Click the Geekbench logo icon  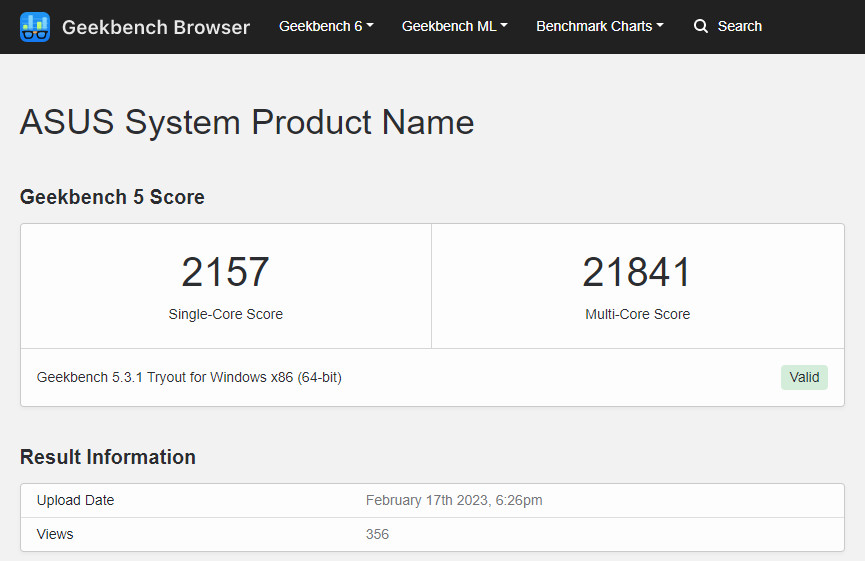tap(35, 26)
